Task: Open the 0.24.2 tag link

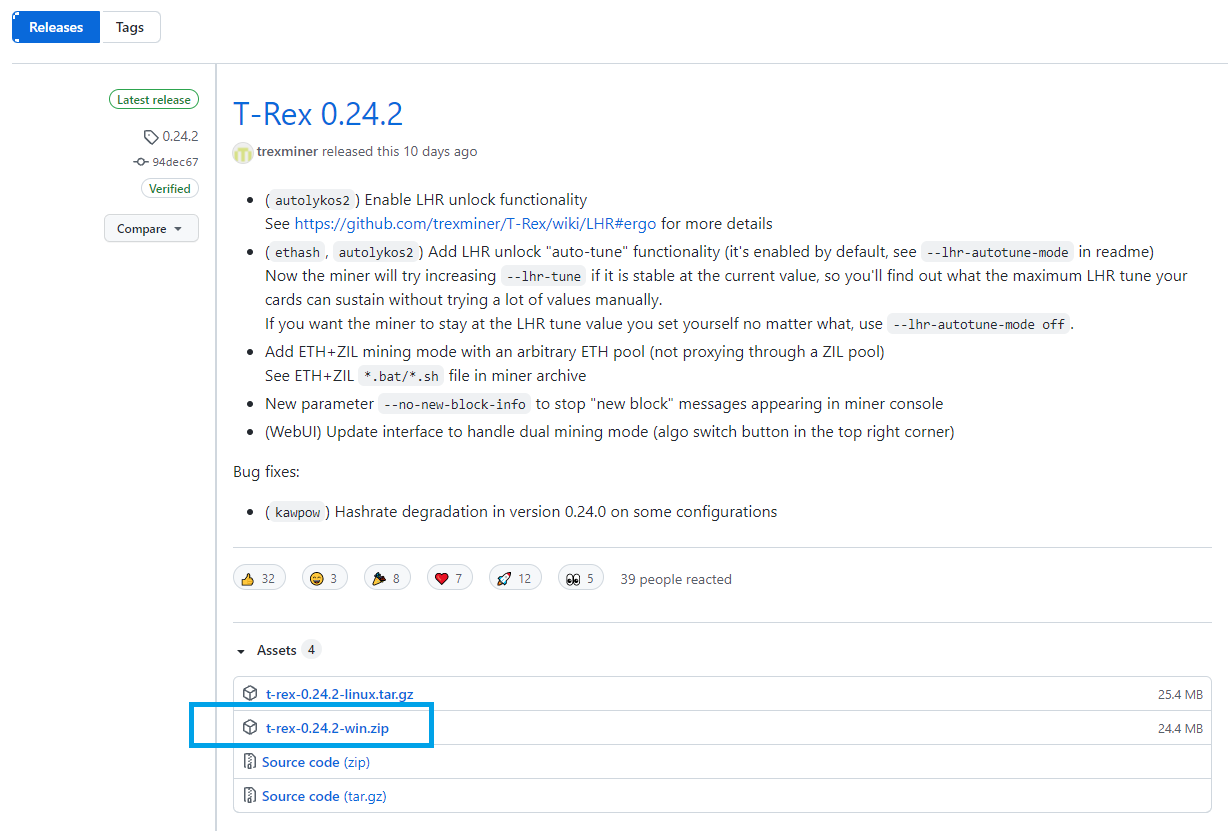Action: (180, 137)
